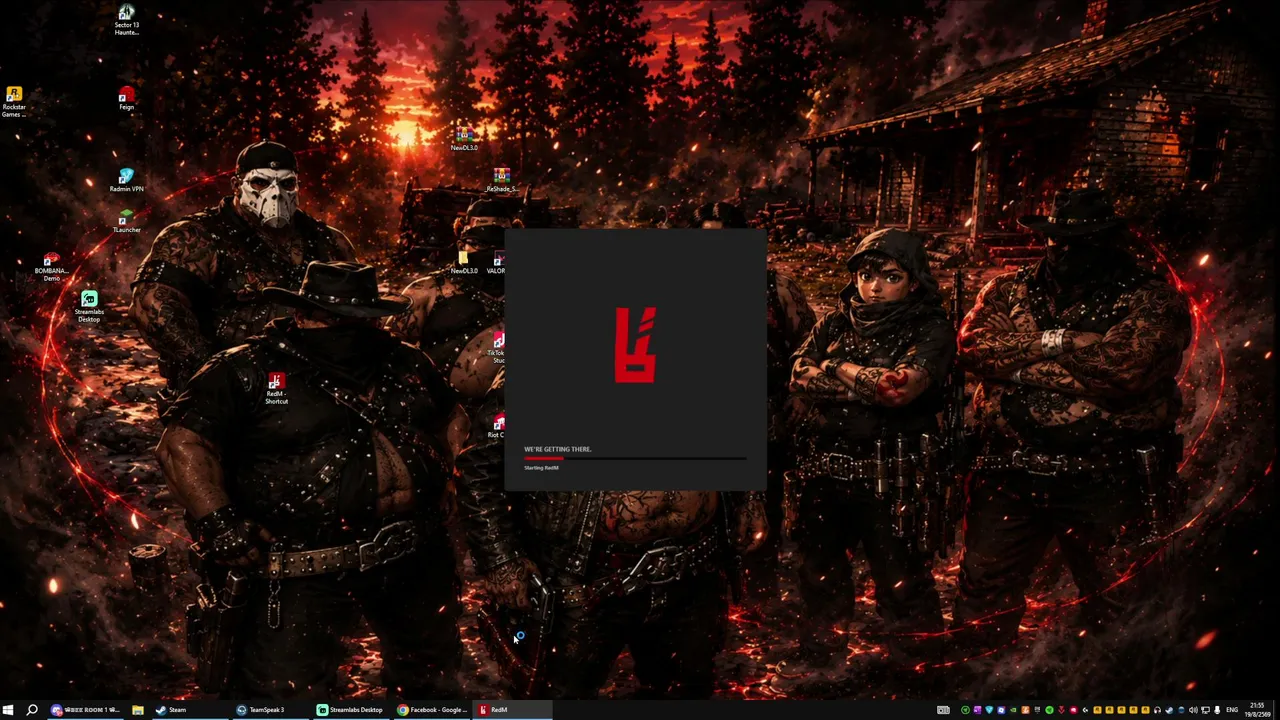The height and width of the screenshot is (720, 1280).
Task: Switch to TeamSpeak 3 on the taskbar
Action: (x=272, y=710)
